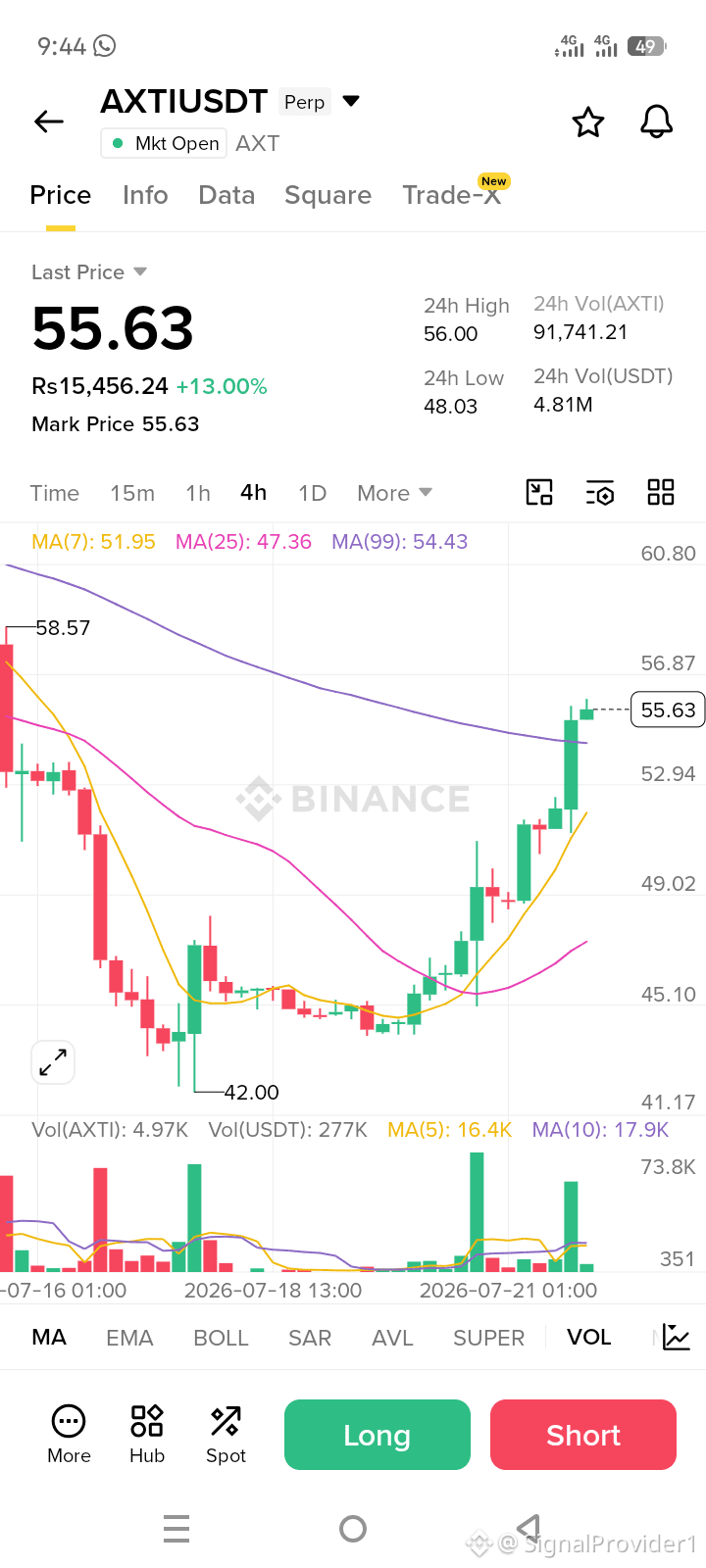Tap the Mark Price 55.63 text

(x=116, y=423)
